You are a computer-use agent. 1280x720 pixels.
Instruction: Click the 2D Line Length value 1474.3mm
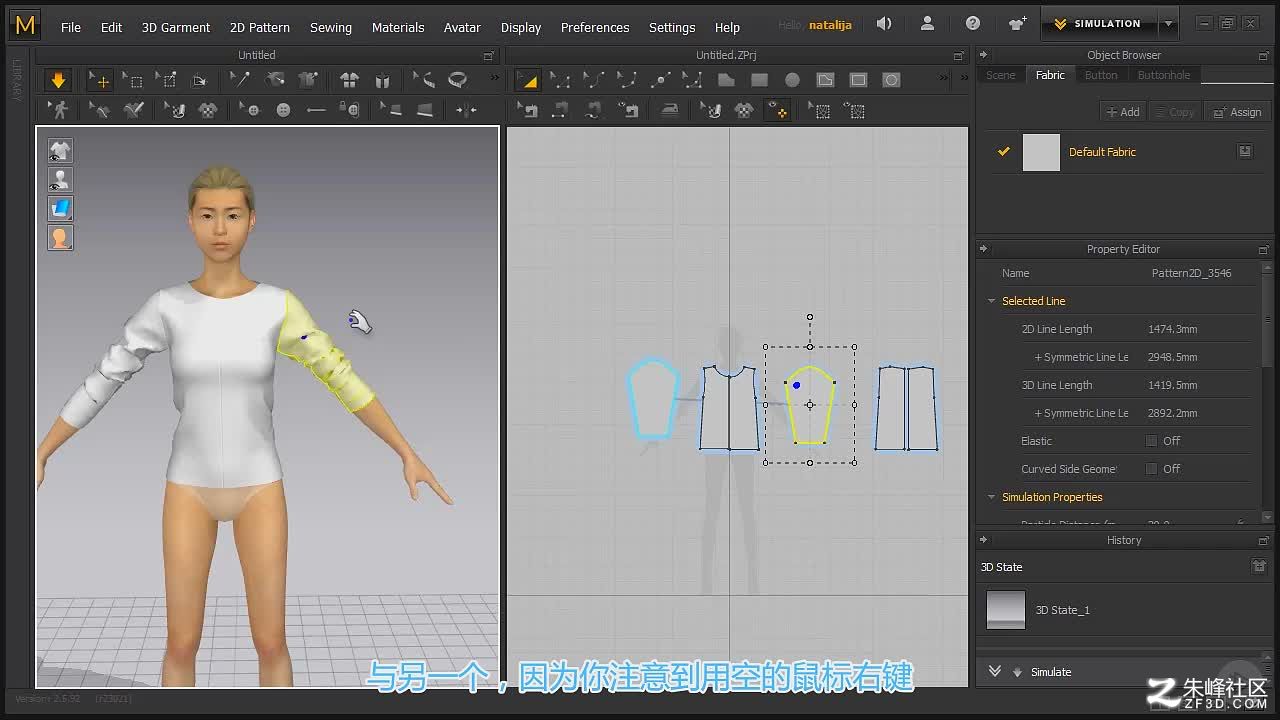(x=1172, y=329)
